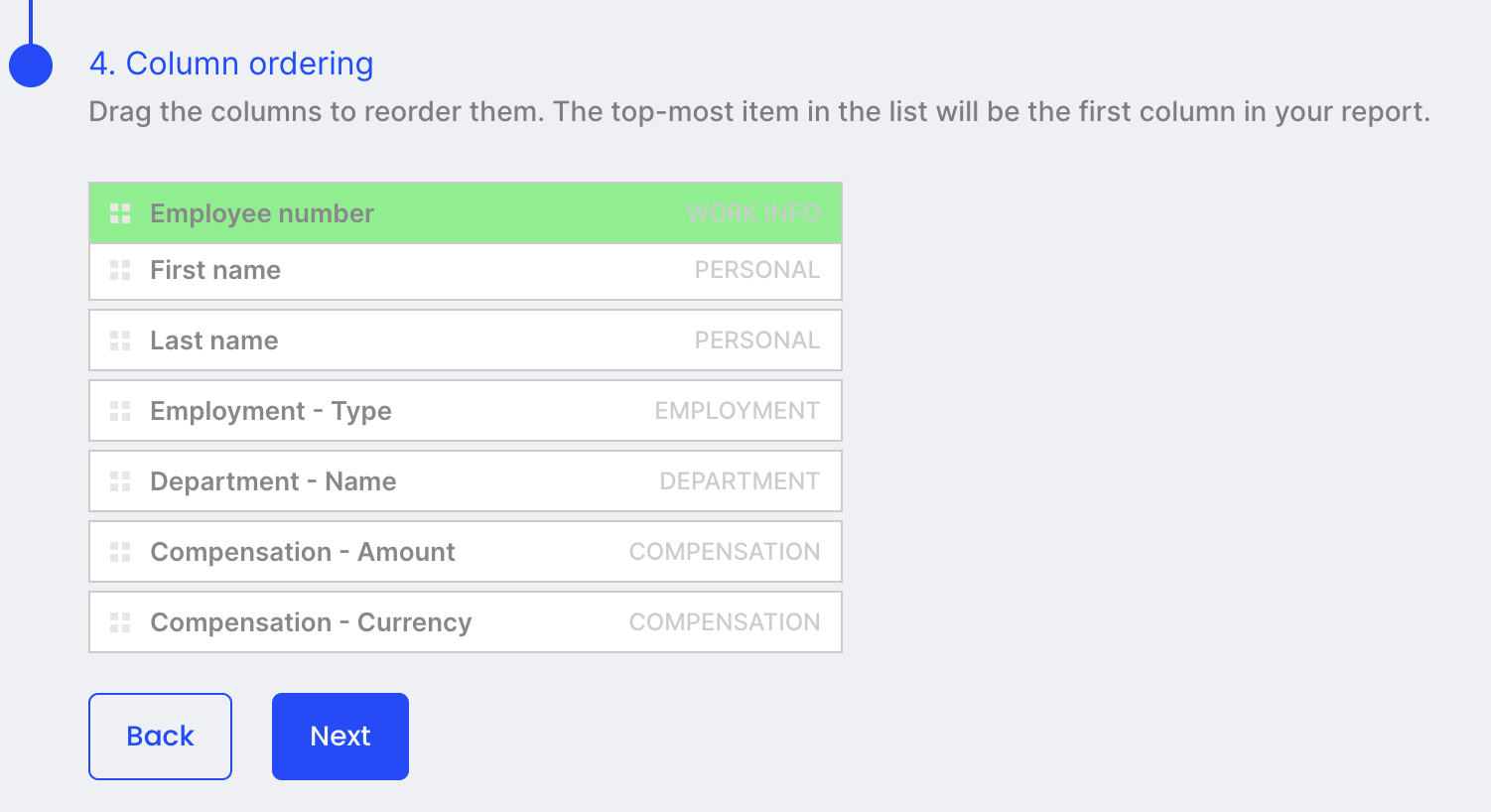Click the Employee number drag handle icon
Viewport: 1491px width, 812px height.
(120, 213)
